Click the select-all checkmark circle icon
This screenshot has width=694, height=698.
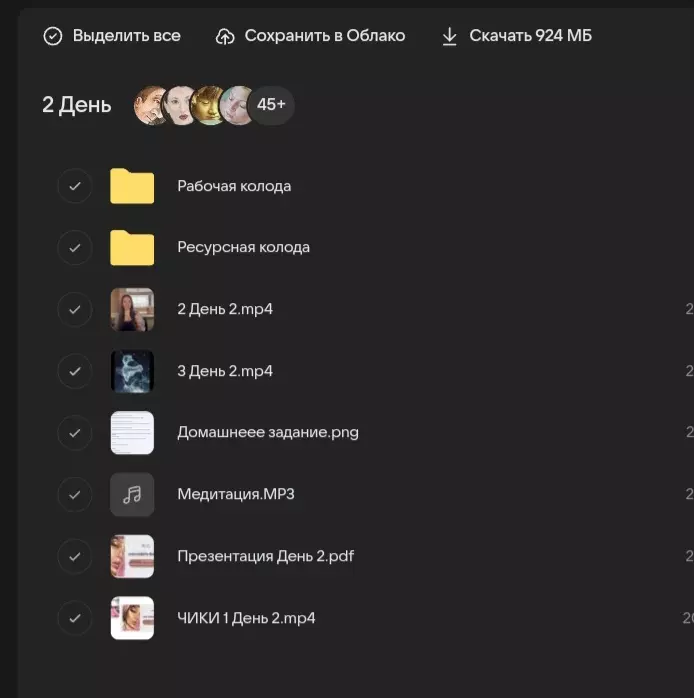pos(52,36)
